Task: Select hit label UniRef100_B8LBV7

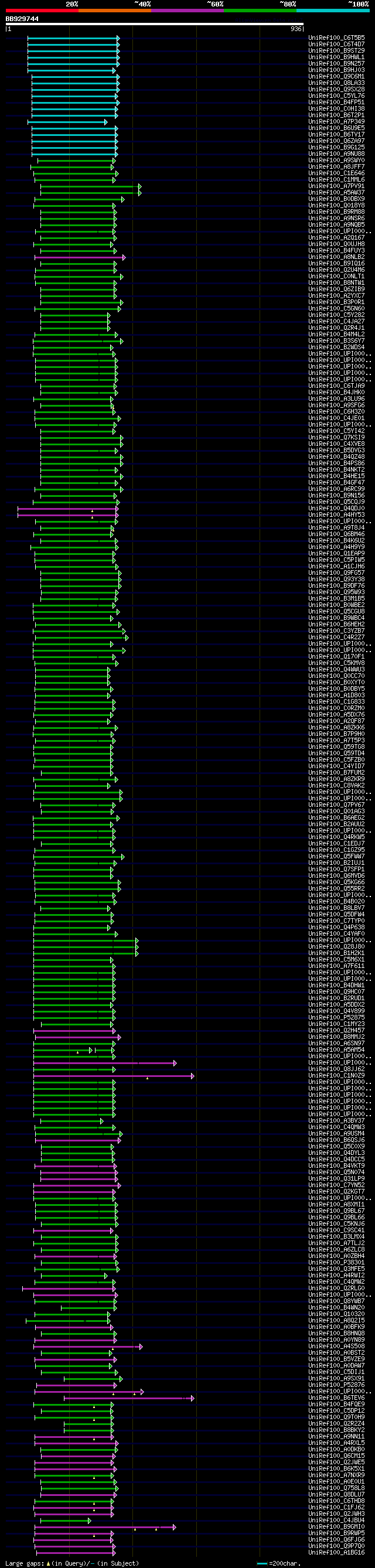Action: (337, 908)
